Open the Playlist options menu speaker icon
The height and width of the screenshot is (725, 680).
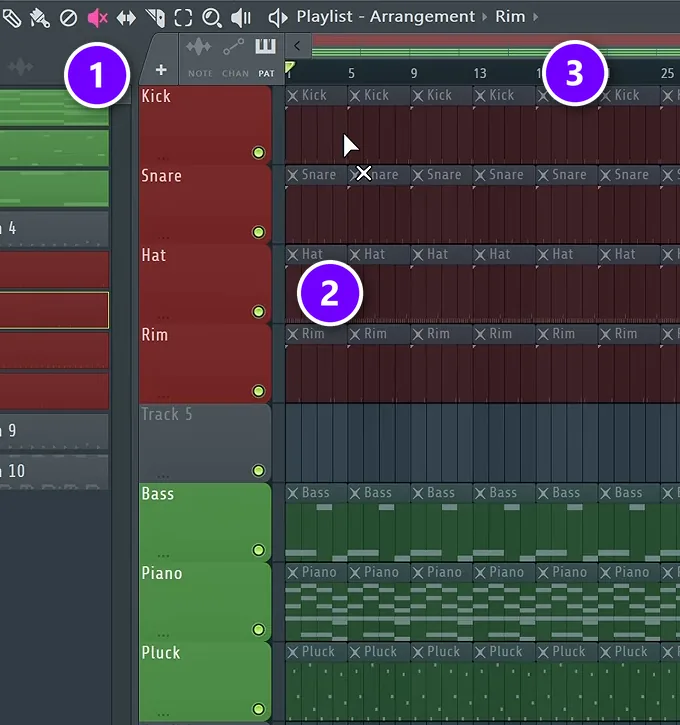coord(277,18)
